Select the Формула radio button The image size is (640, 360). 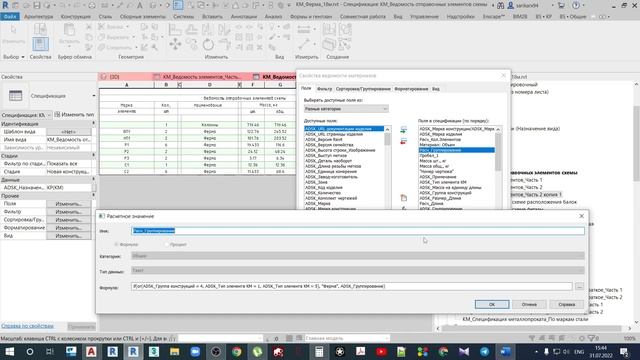pos(116,244)
